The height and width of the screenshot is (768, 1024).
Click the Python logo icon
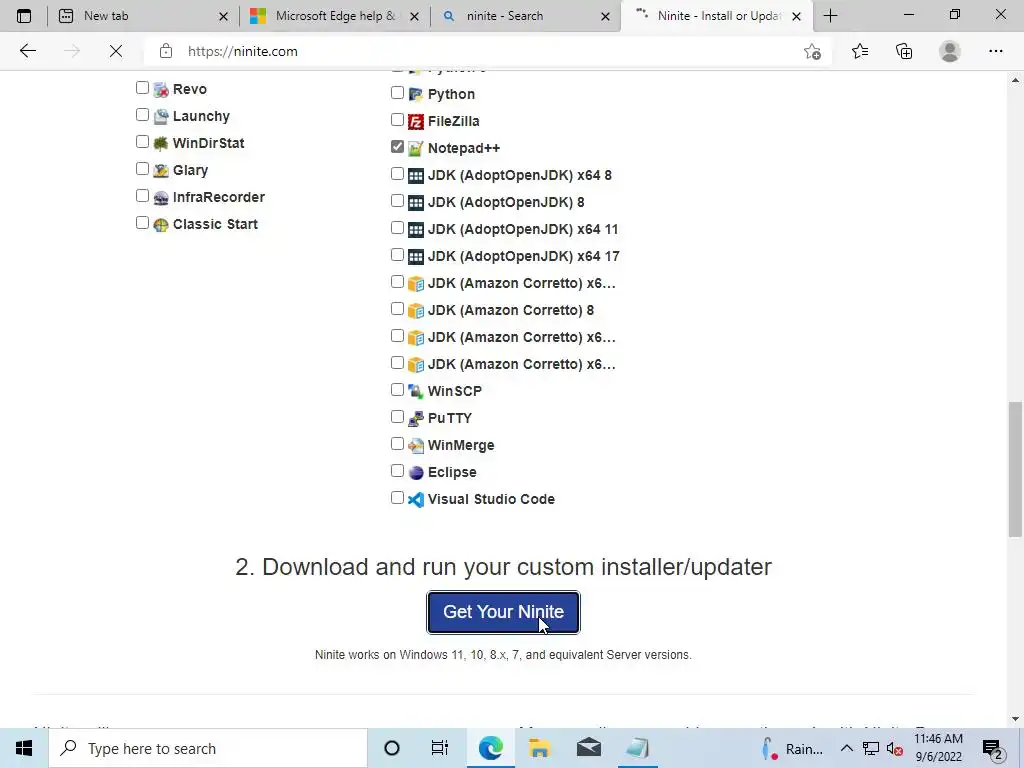(x=415, y=95)
